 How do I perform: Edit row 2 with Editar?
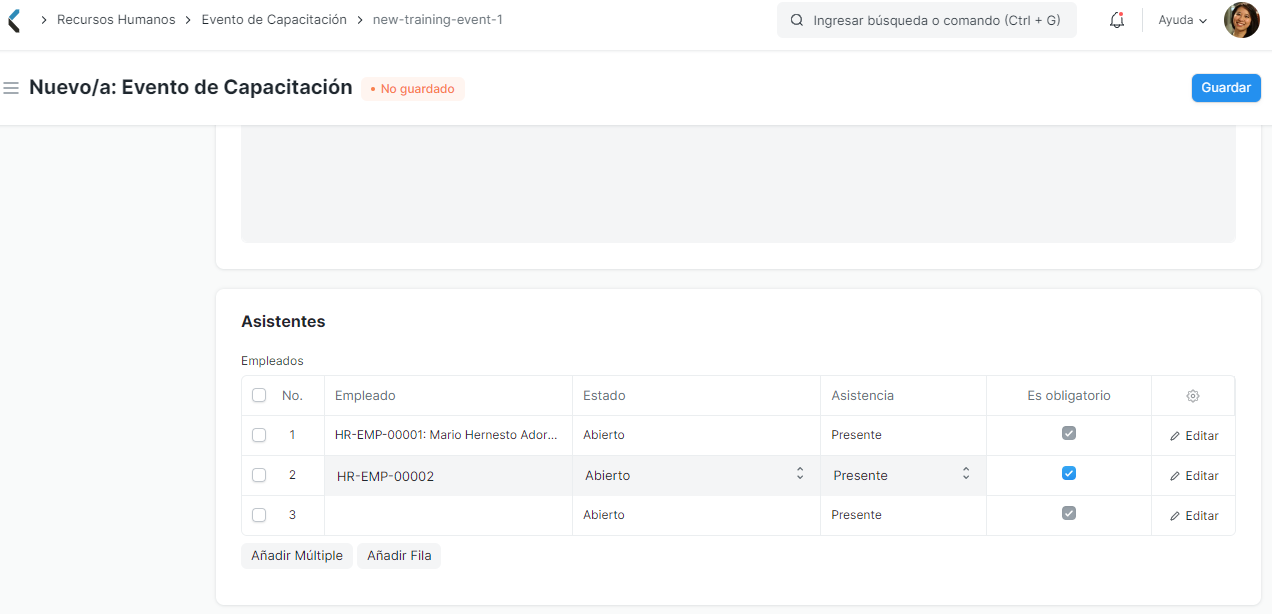click(x=1194, y=476)
